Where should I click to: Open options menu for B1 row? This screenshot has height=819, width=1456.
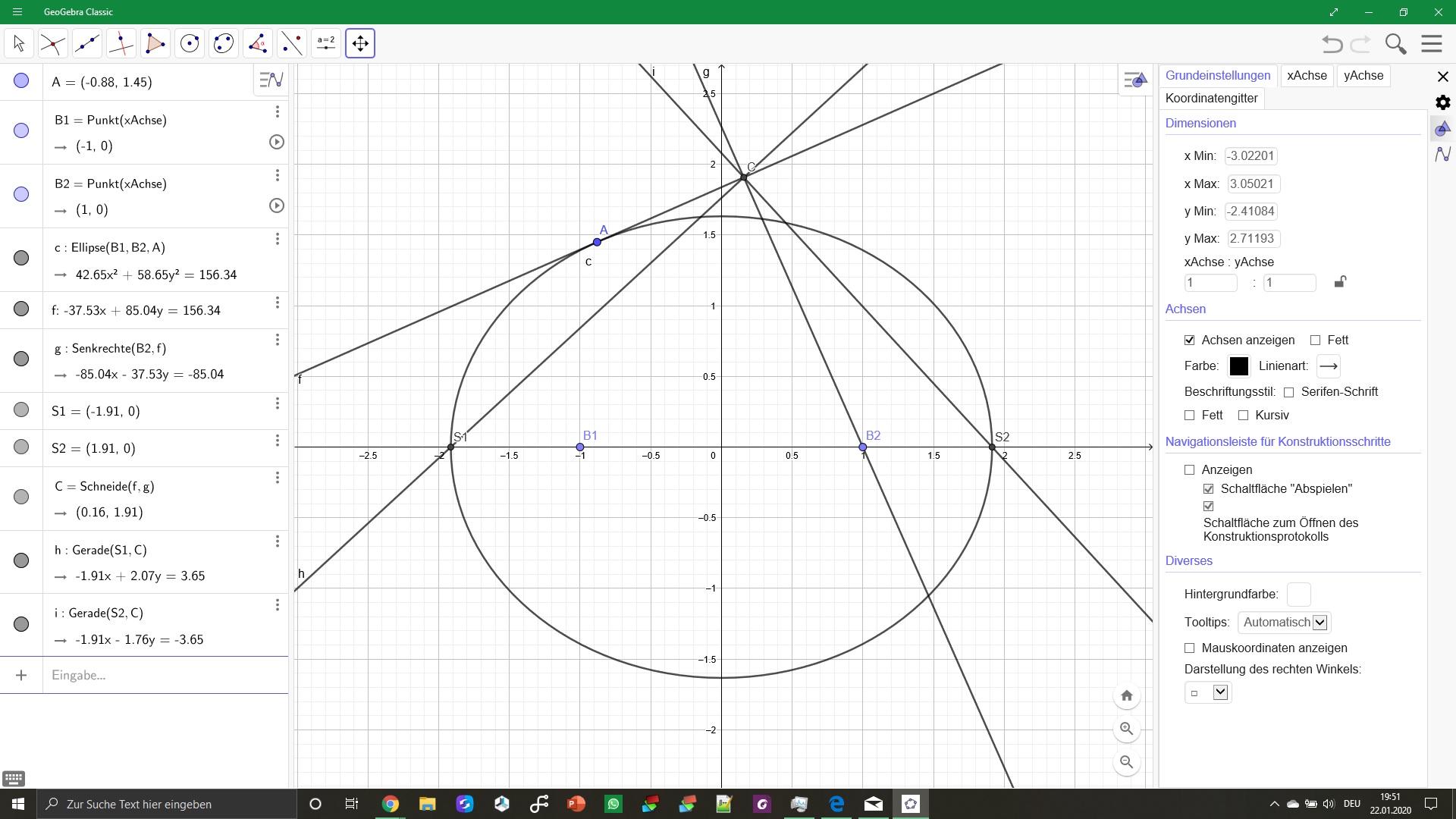pyautogui.click(x=278, y=112)
